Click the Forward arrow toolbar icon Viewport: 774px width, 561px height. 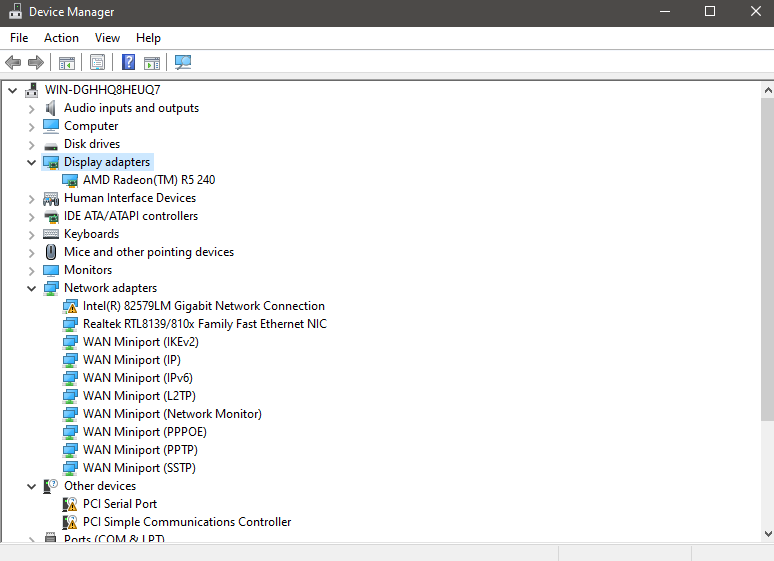pos(36,62)
